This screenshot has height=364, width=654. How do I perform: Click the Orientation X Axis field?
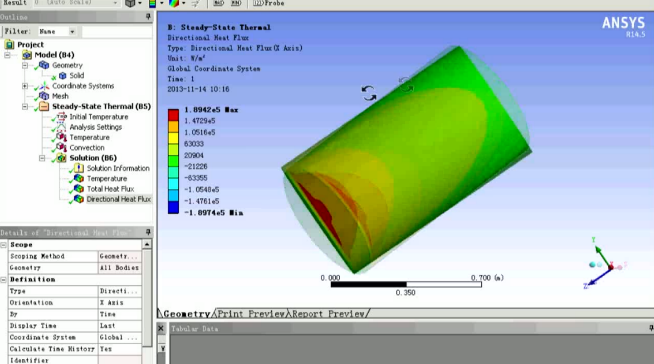120,303
